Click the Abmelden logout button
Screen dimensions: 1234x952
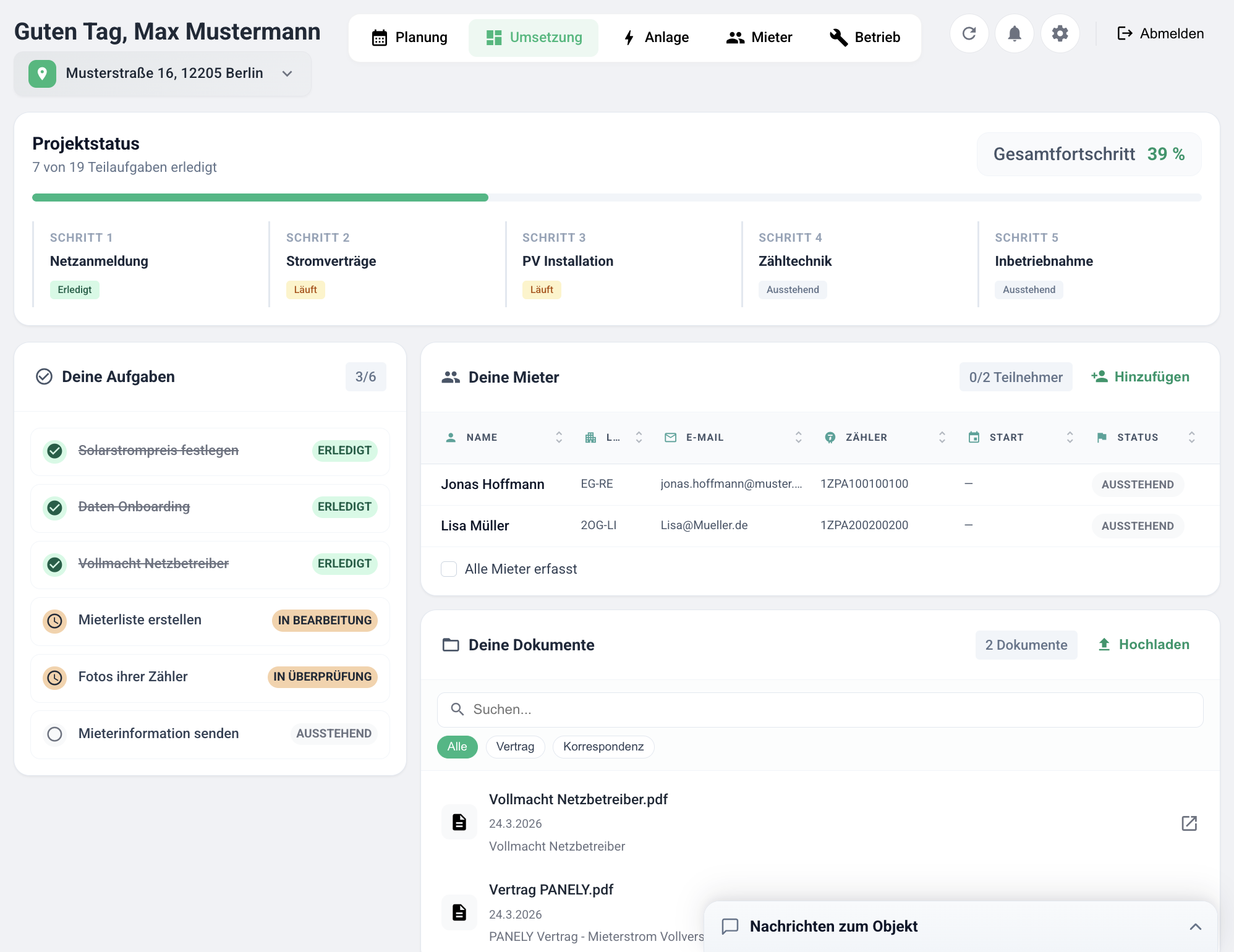pyautogui.click(x=1160, y=33)
